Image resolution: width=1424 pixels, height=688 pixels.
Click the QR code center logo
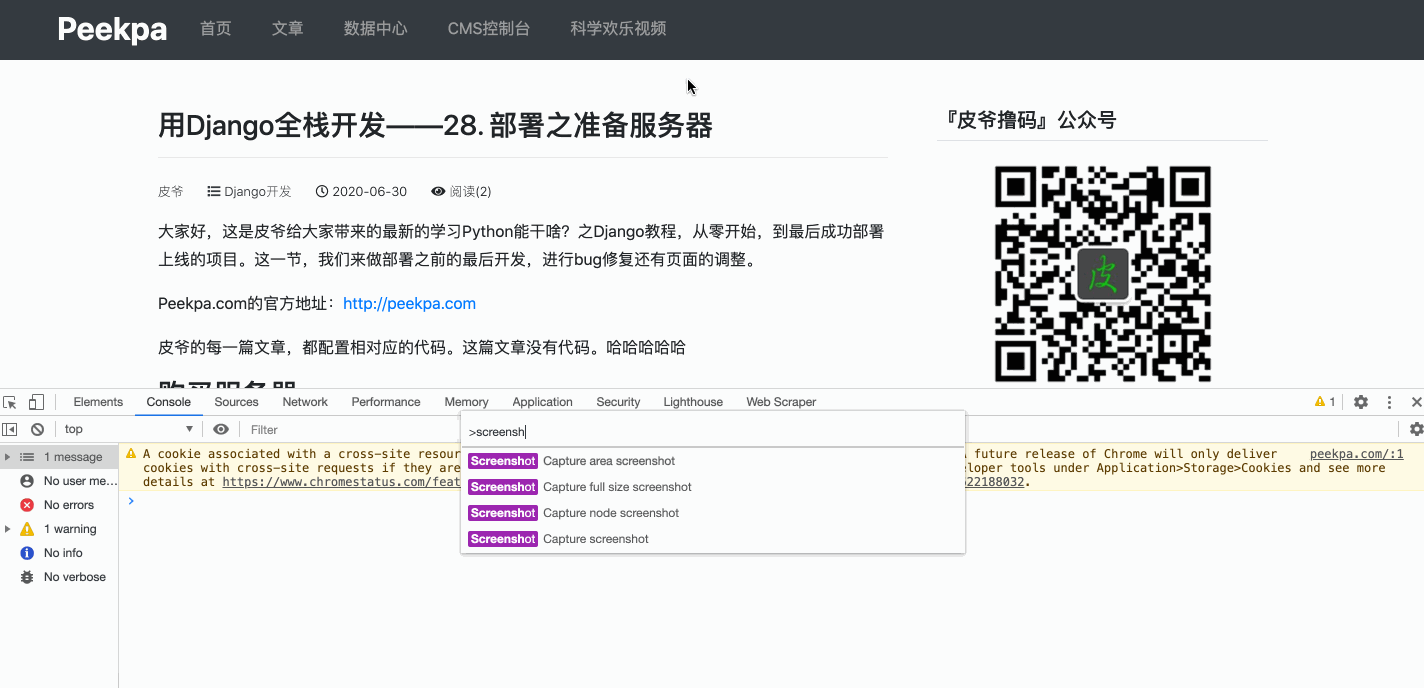coord(1102,274)
